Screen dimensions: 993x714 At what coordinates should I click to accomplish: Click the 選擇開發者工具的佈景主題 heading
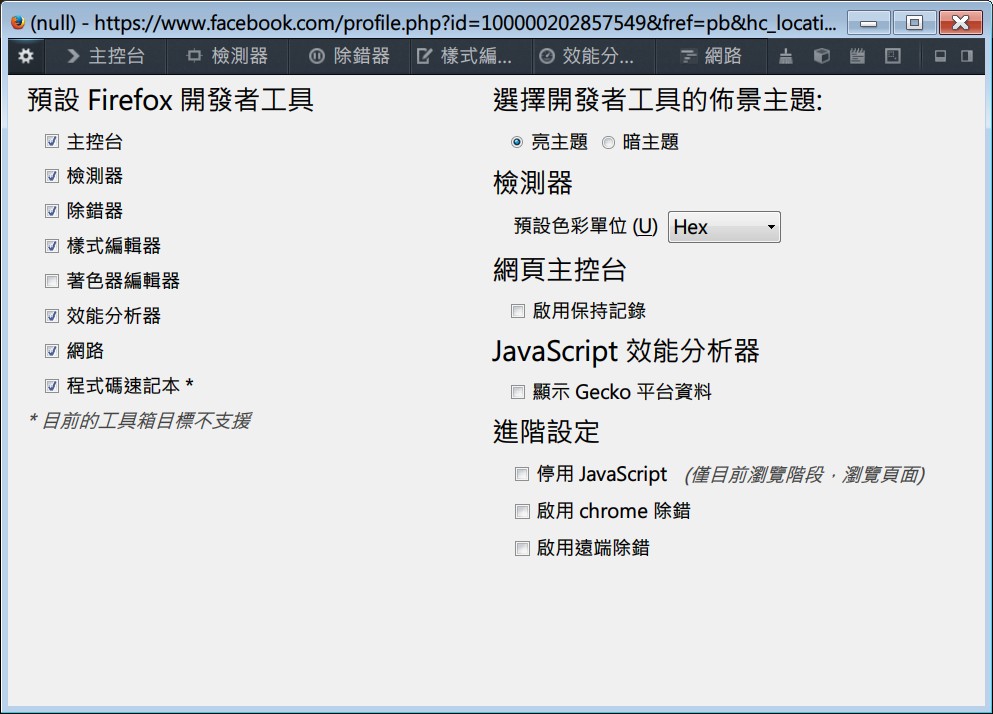[658, 100]
